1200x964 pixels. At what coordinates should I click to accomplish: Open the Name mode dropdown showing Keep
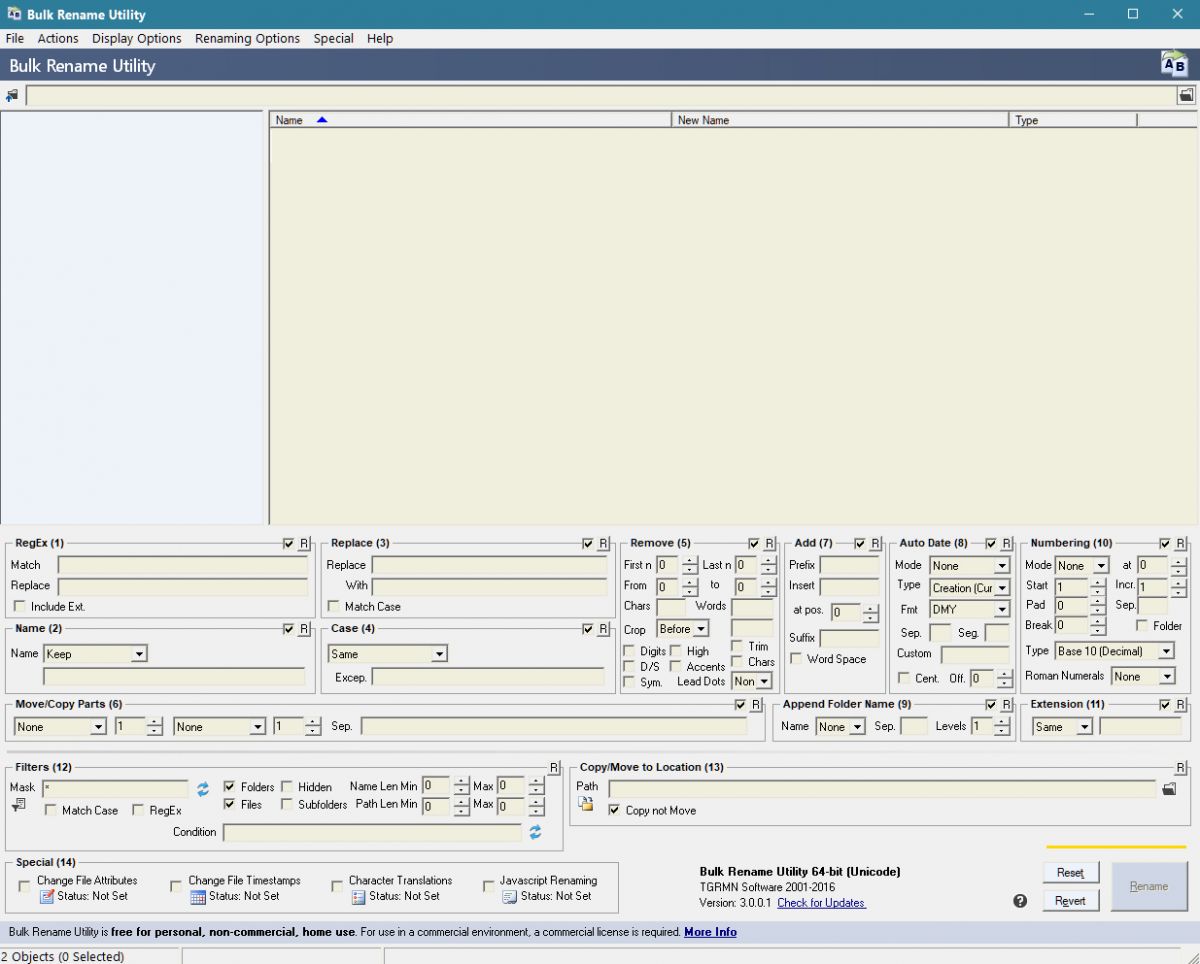[95, 654]
